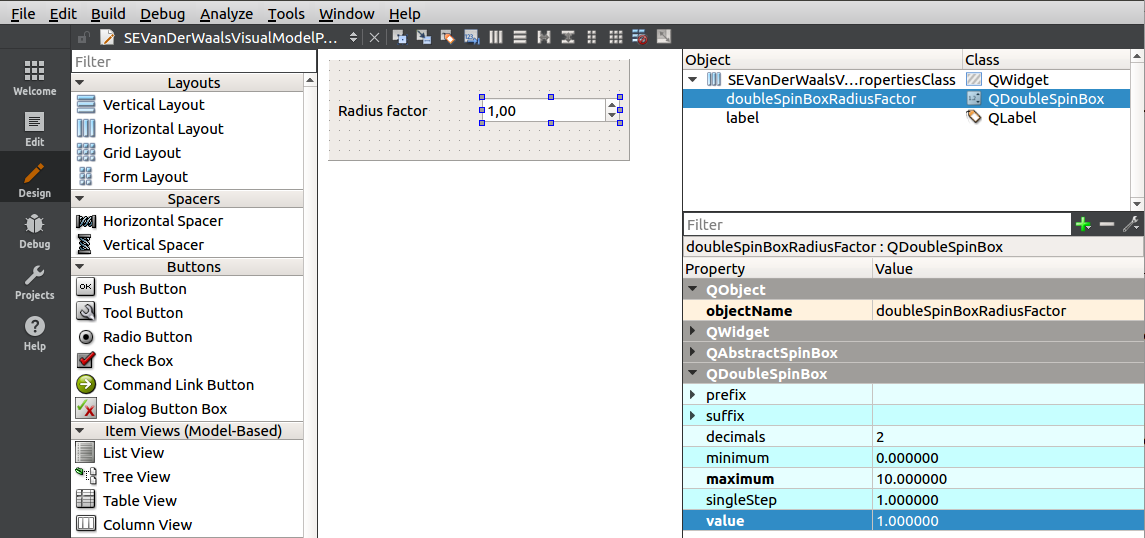Open the Projects mode
Screen dimensions: 1145x538
[x=34, y=282]
